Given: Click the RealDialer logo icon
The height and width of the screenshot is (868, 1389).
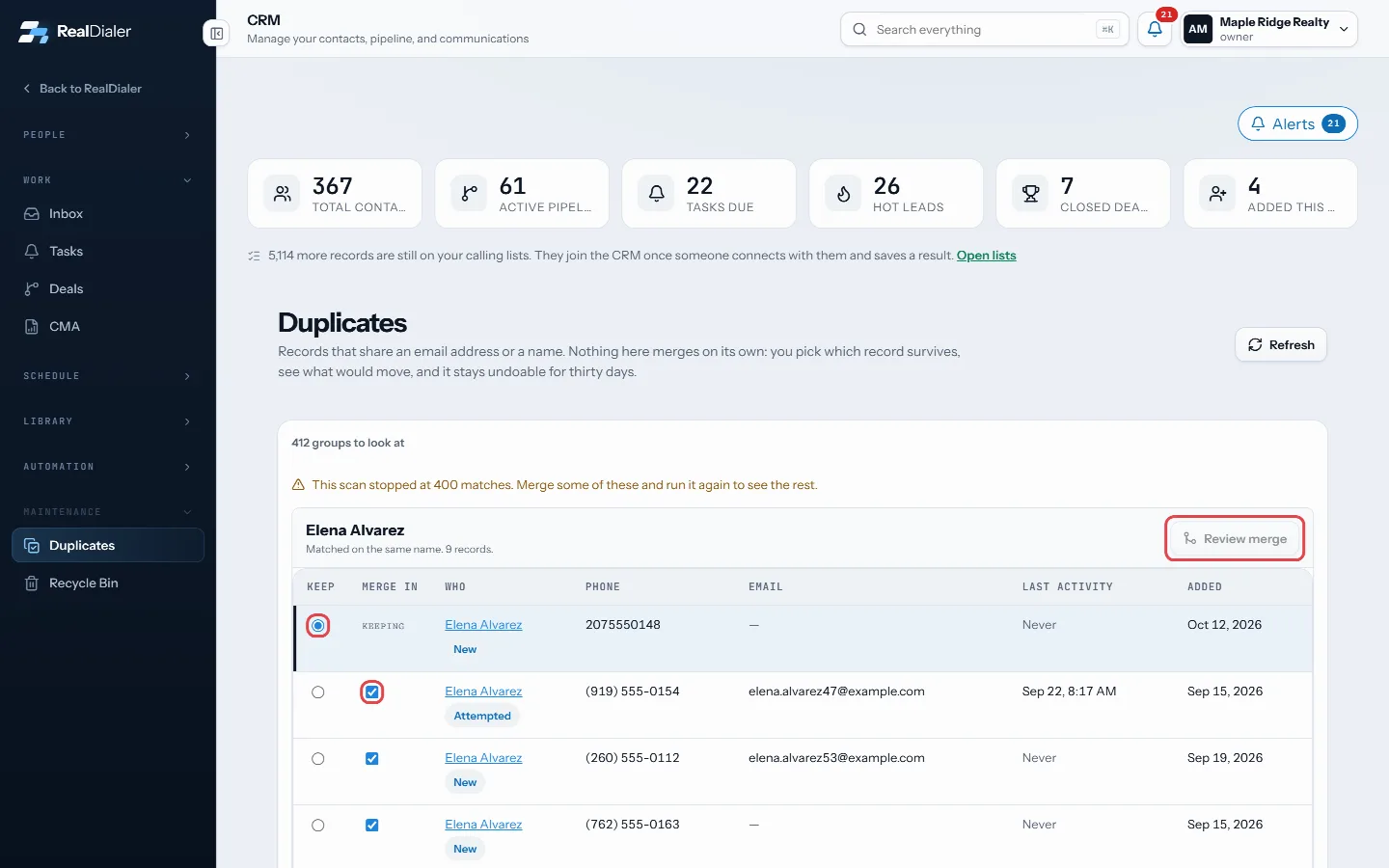Looking at the screenshot, I should 34,32.
